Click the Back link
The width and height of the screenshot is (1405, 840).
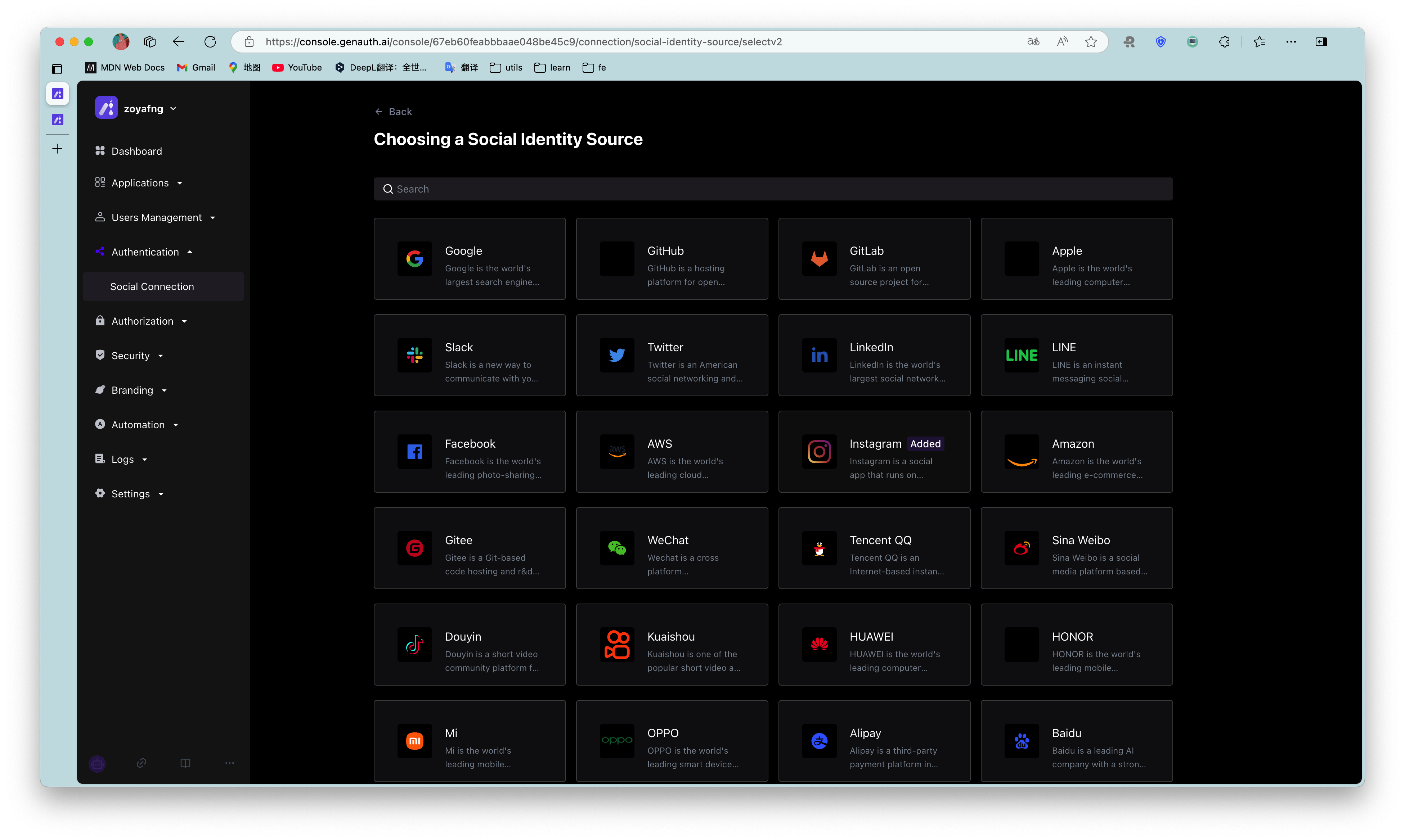pyautogui.click(x=394, y=112)
